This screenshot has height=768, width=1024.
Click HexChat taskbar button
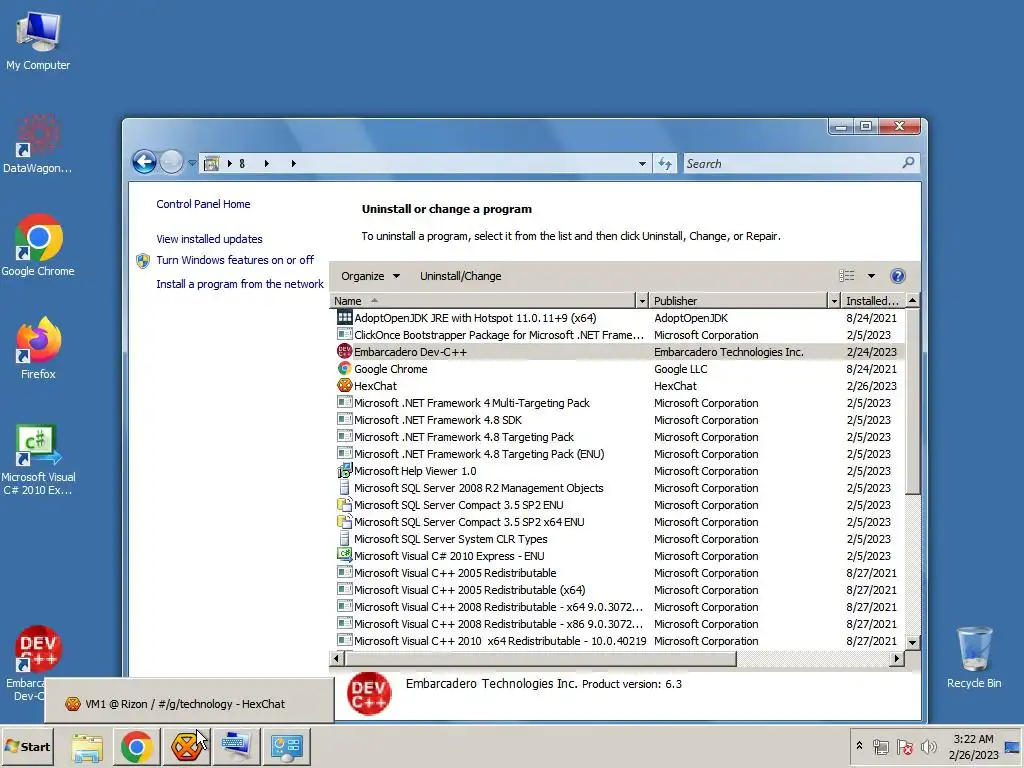[186, 747]
